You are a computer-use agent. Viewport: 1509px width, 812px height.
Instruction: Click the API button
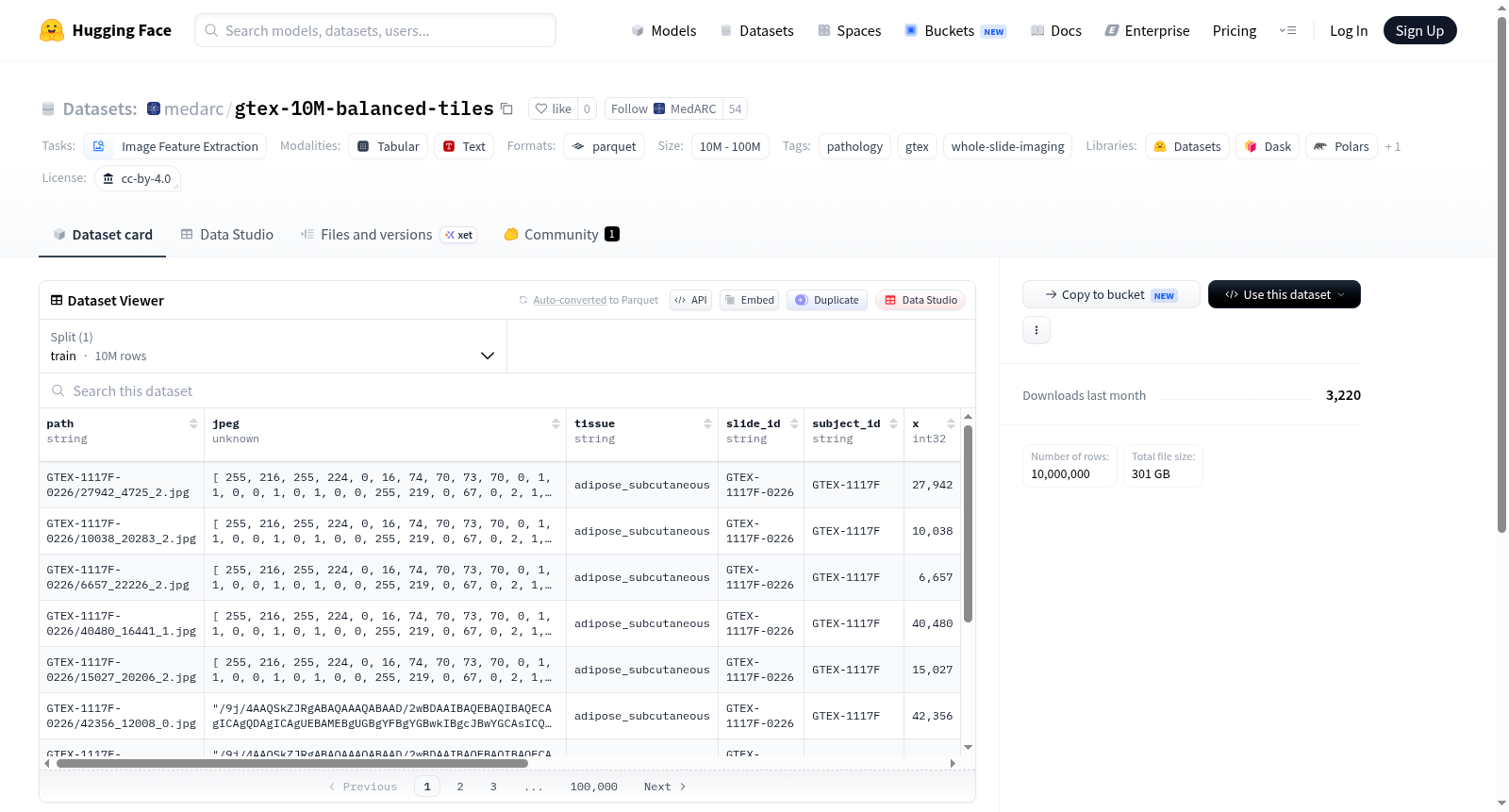coord(691,300)
